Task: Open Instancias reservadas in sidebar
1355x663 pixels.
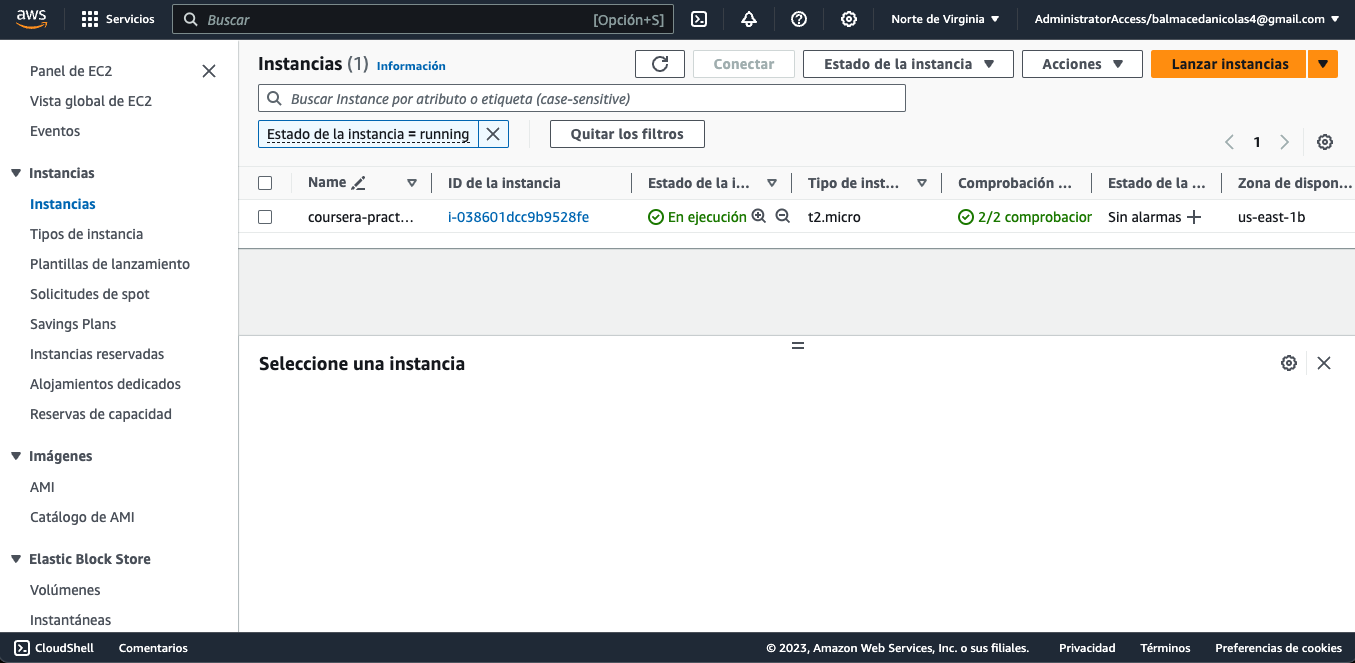Action: (x=97, y=354)
